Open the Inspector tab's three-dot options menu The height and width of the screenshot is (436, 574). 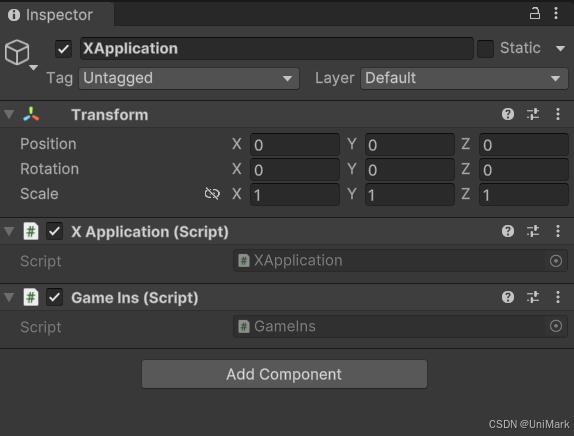pos(556,13)
